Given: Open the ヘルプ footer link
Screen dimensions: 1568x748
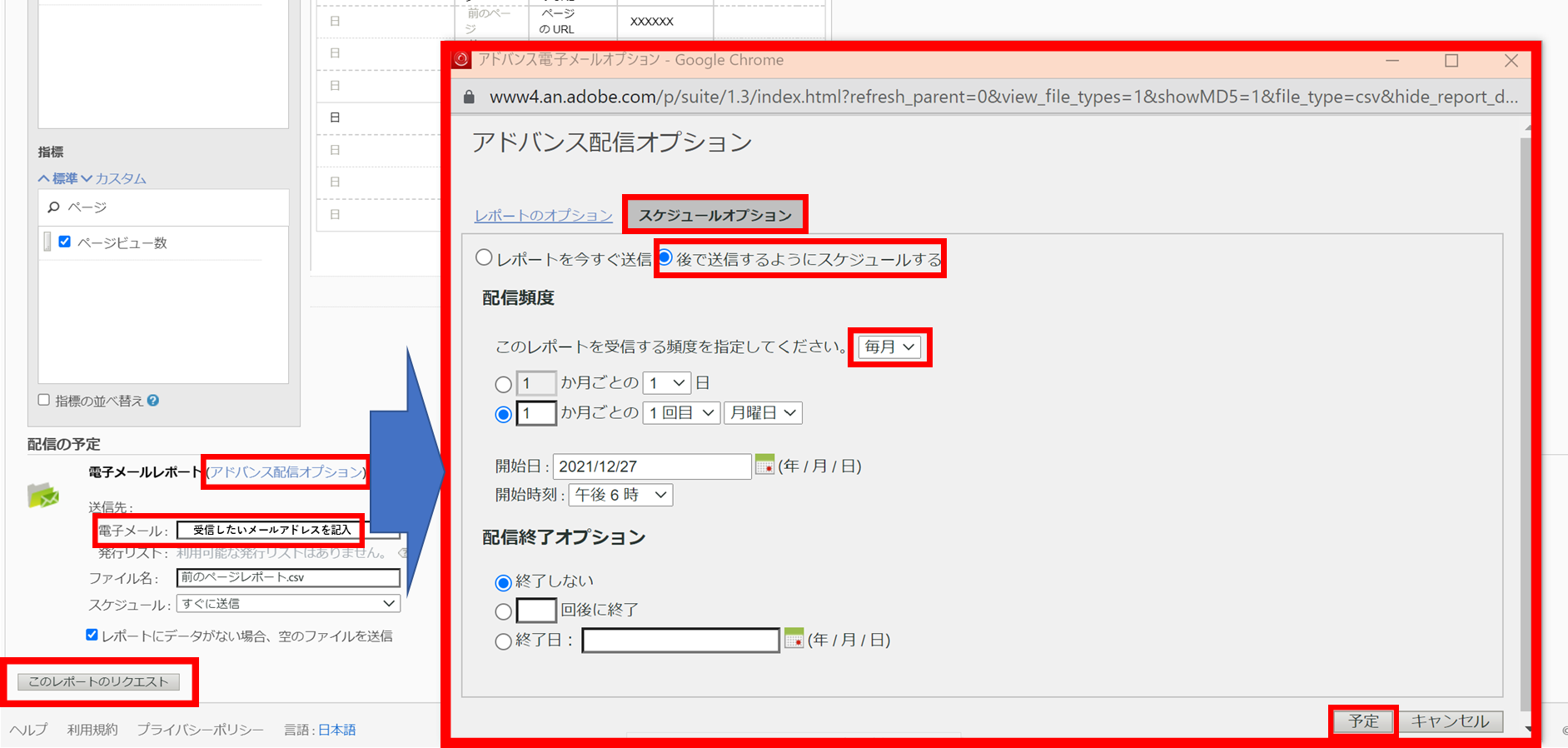Looking at the screenshot, I should coord(28,730).
